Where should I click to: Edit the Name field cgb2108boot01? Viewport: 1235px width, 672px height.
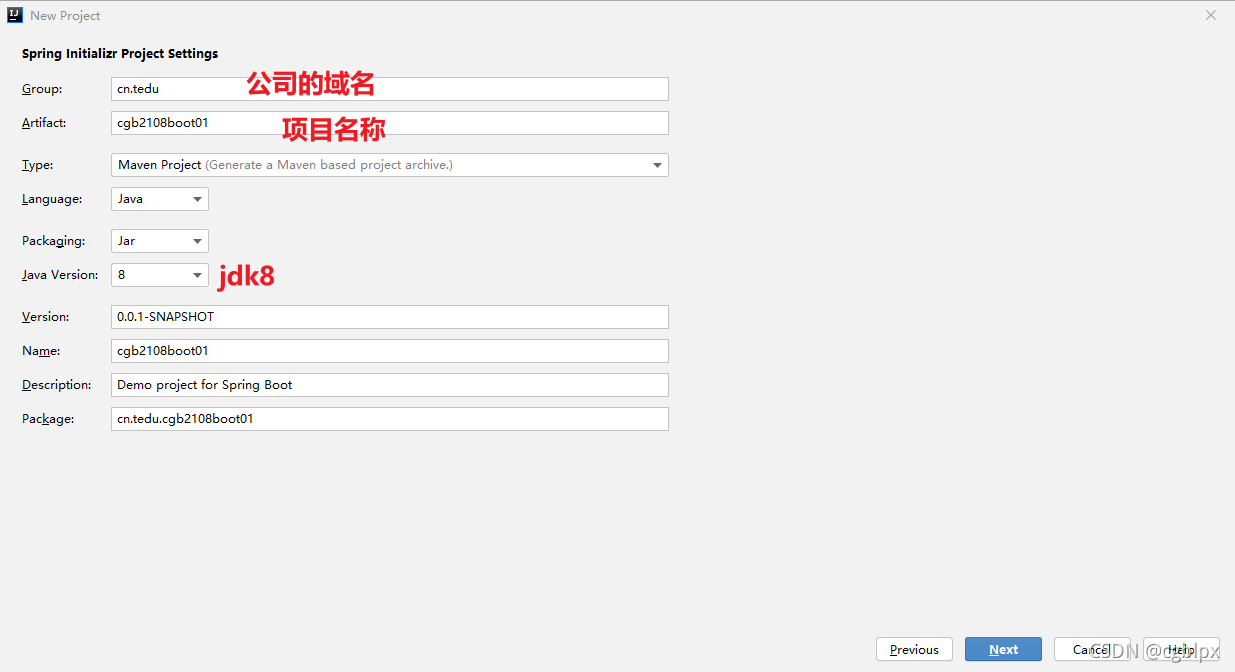[x=389, y=351]
